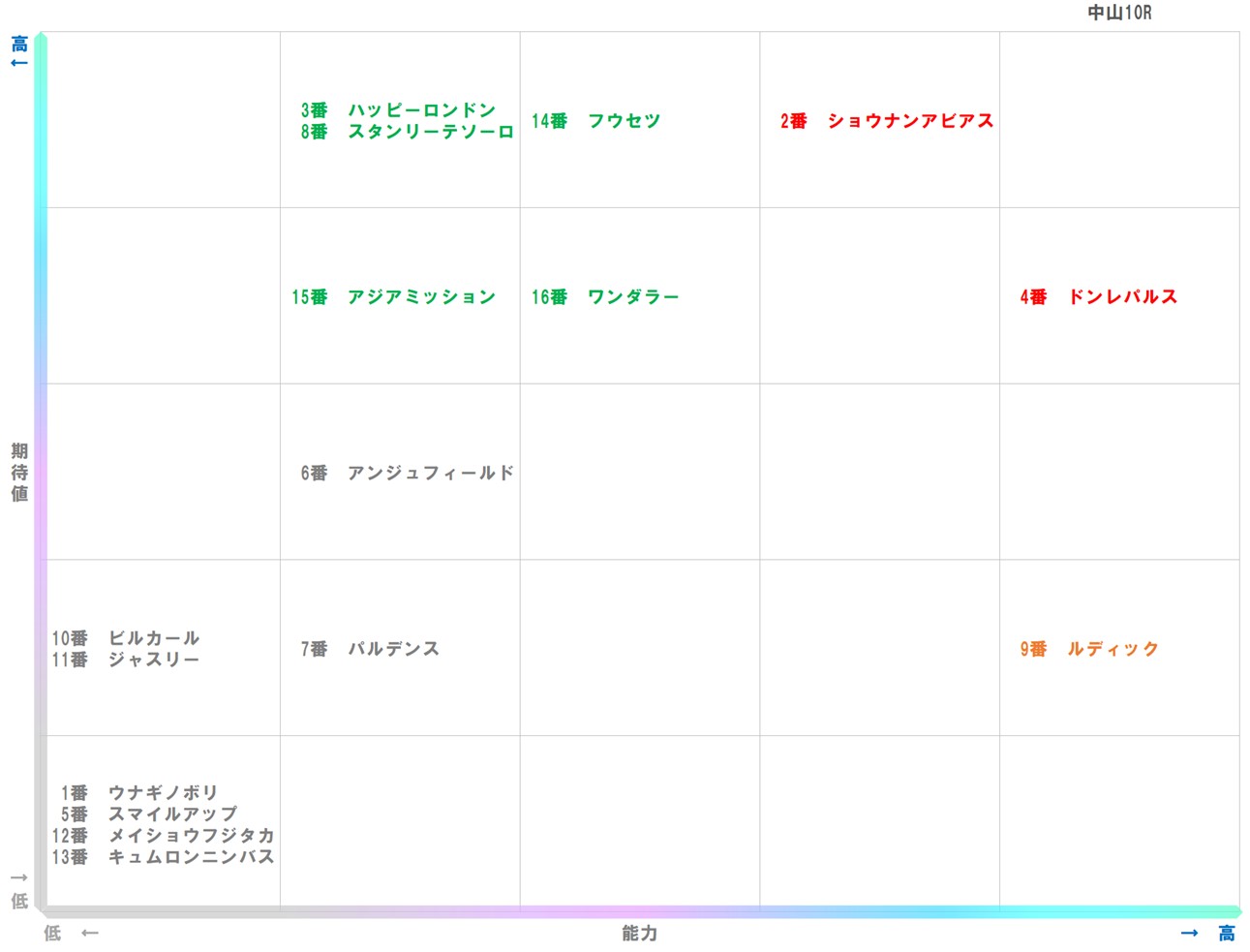The image size is (1250, 952).
Task: Click the 能力 axis label
Action: point(639,934)
